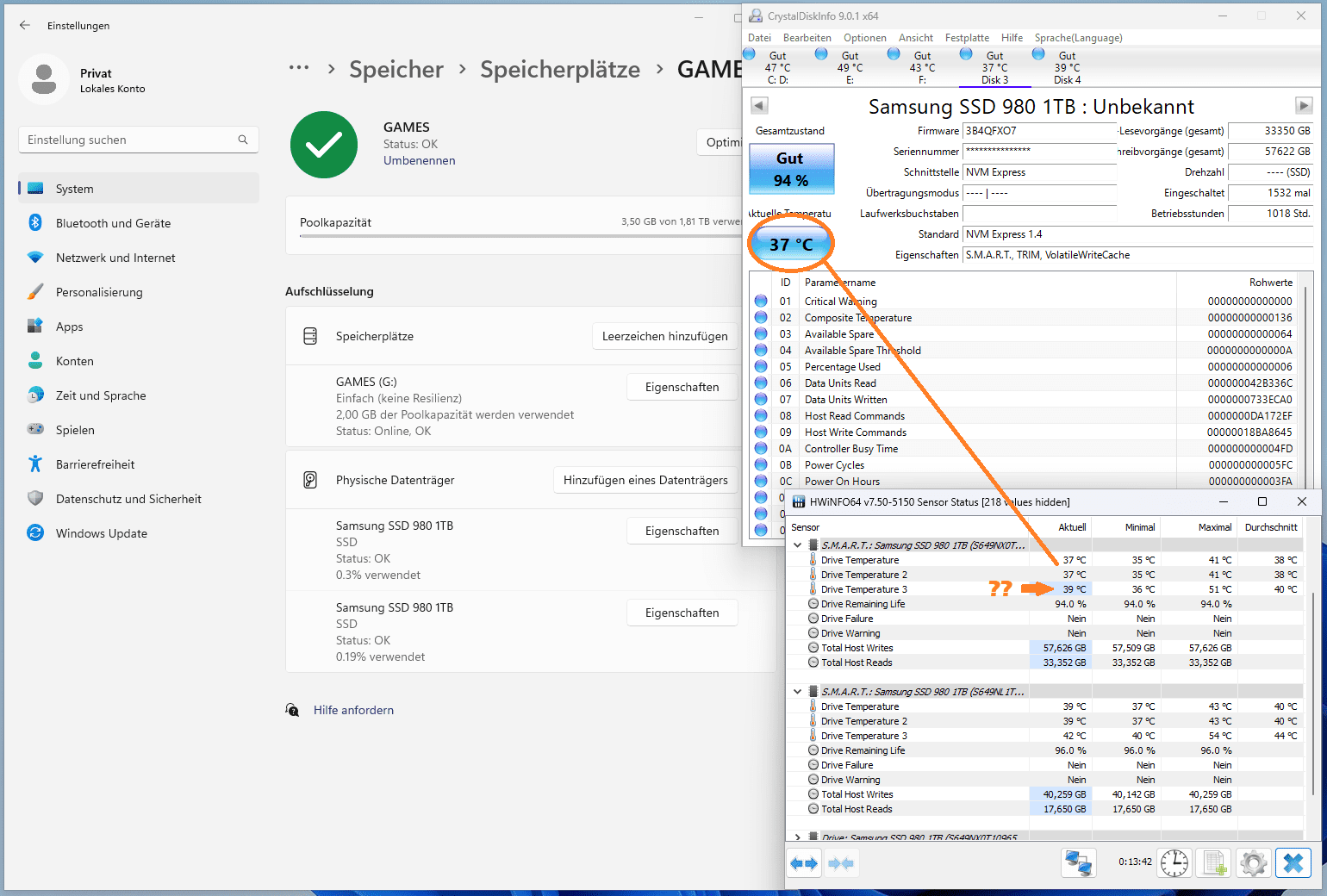Click the Aktuell column header in HWiNFO
The height and width of the screenshot is (896, 1327).
pyautogui.click(x=1060, y=527)
